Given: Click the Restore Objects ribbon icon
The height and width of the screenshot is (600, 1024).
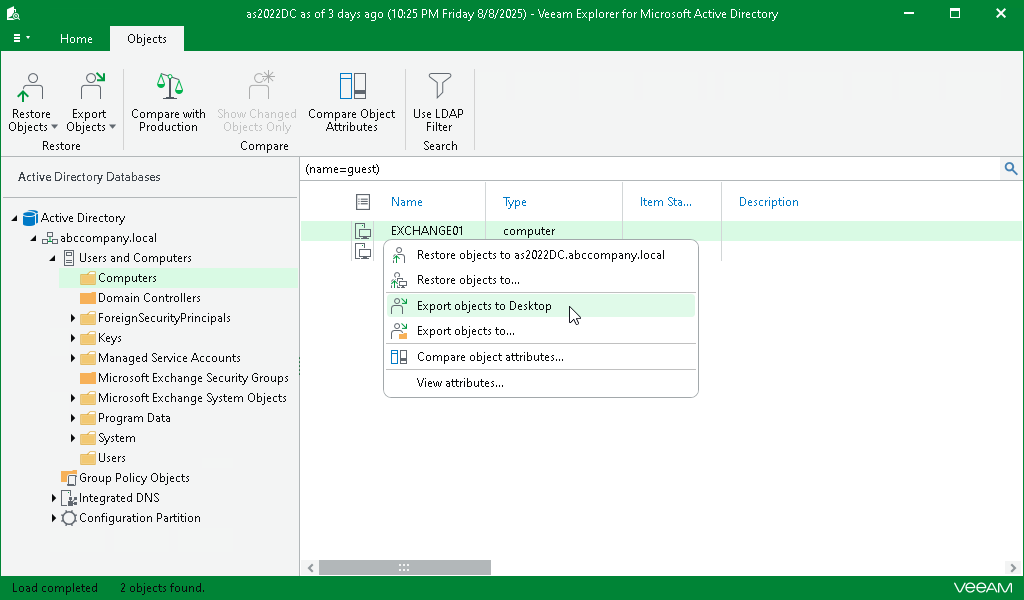Looking at the screenshot, I should click(x=31, y=87).
